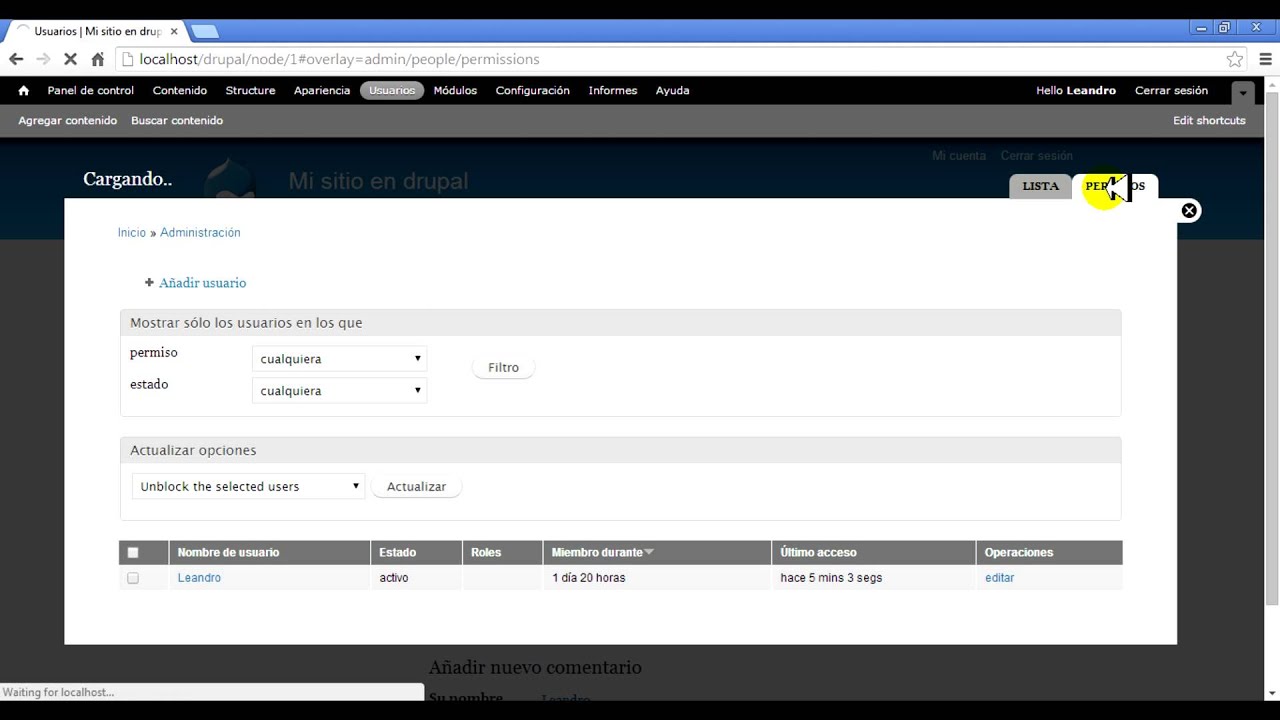Open the Usuarios admin menu
Viewport: 1280px width, 720px height.
(x=392, y=90)
